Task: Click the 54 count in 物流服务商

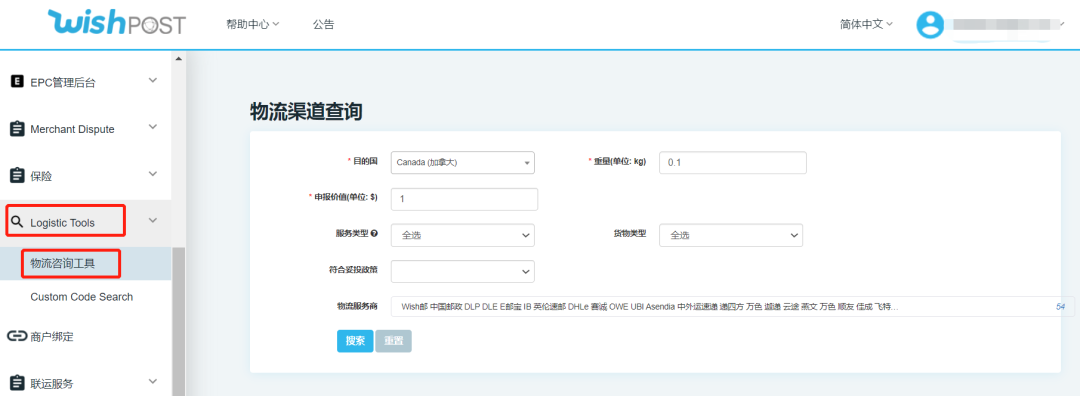Action: [1060, 306]
